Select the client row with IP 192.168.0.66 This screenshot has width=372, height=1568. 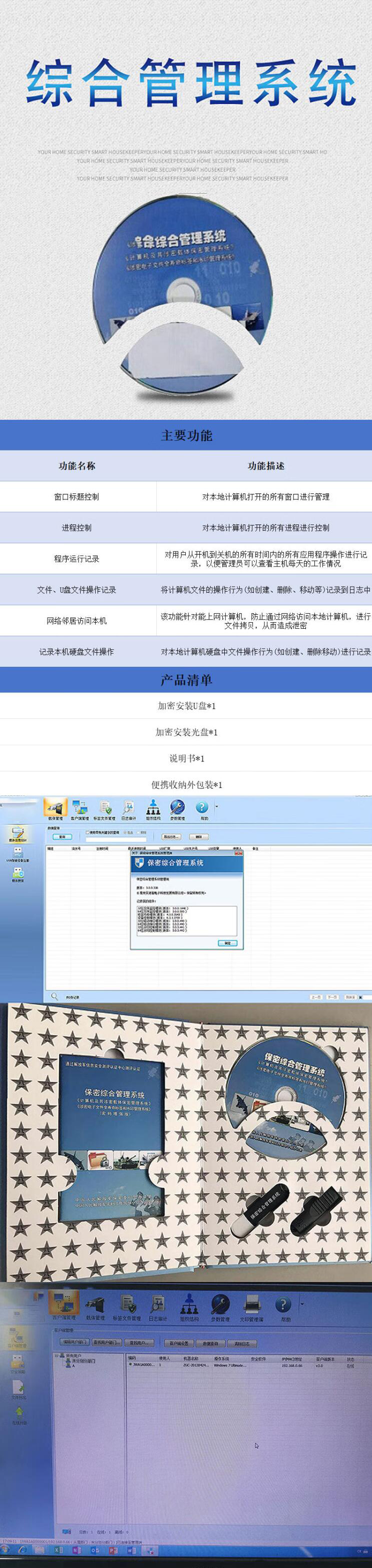243,1365
